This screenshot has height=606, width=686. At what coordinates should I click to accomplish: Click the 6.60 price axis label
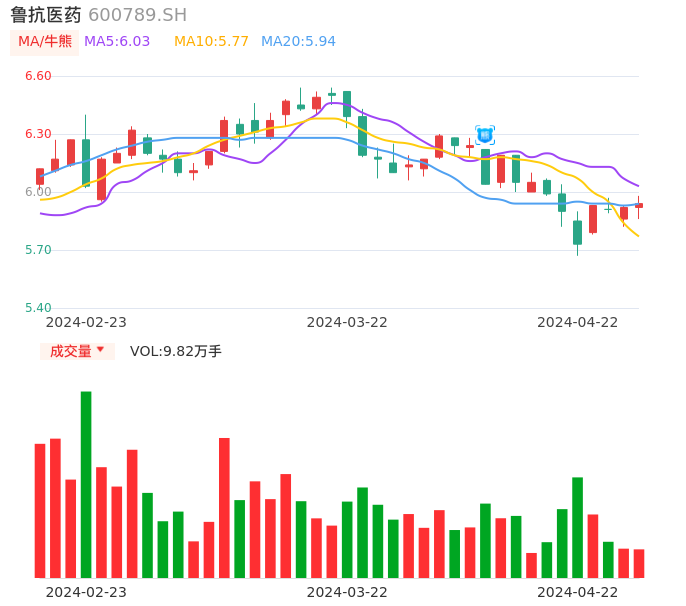pos(38,76)
